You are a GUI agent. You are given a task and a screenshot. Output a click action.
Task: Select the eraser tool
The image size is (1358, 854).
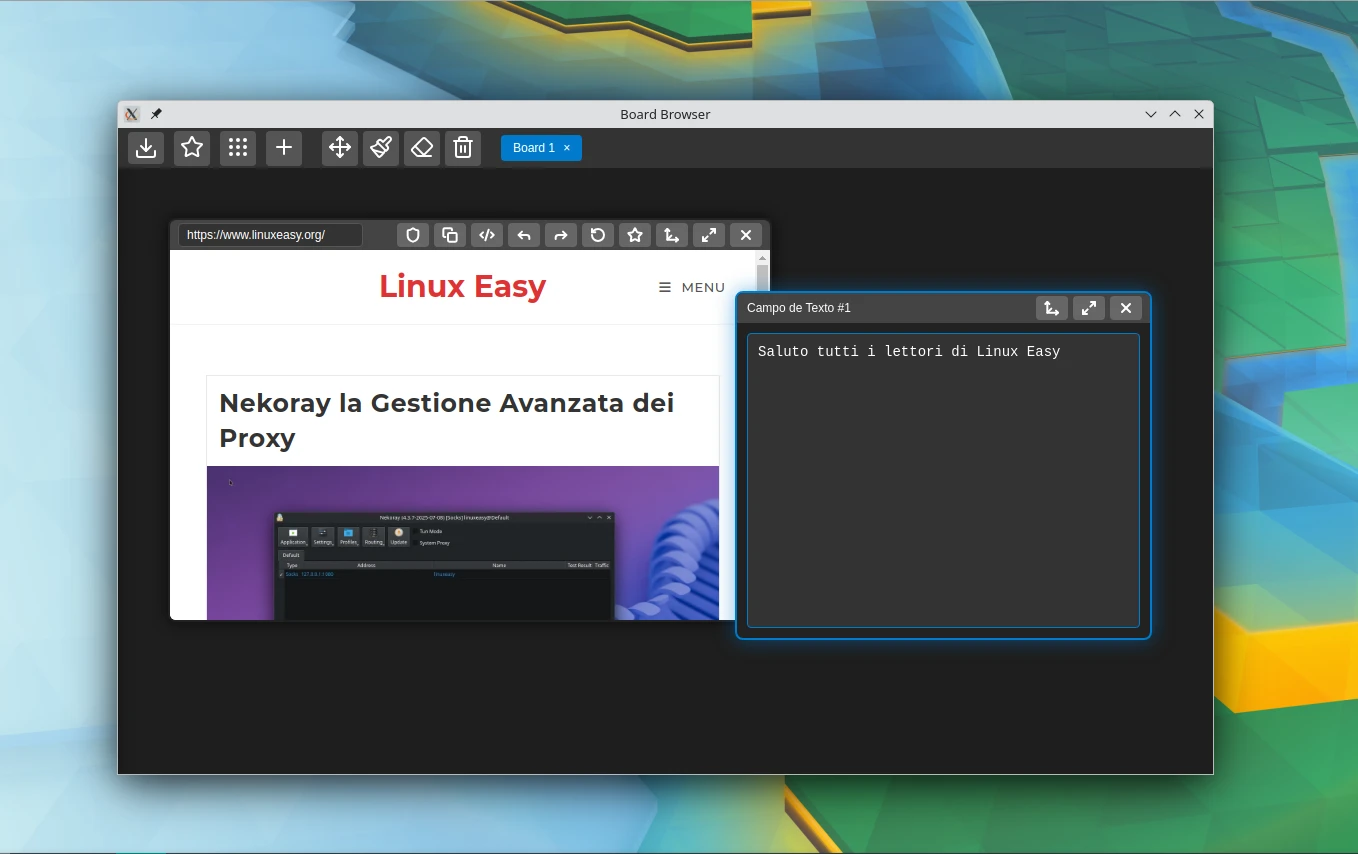[422, 148]
